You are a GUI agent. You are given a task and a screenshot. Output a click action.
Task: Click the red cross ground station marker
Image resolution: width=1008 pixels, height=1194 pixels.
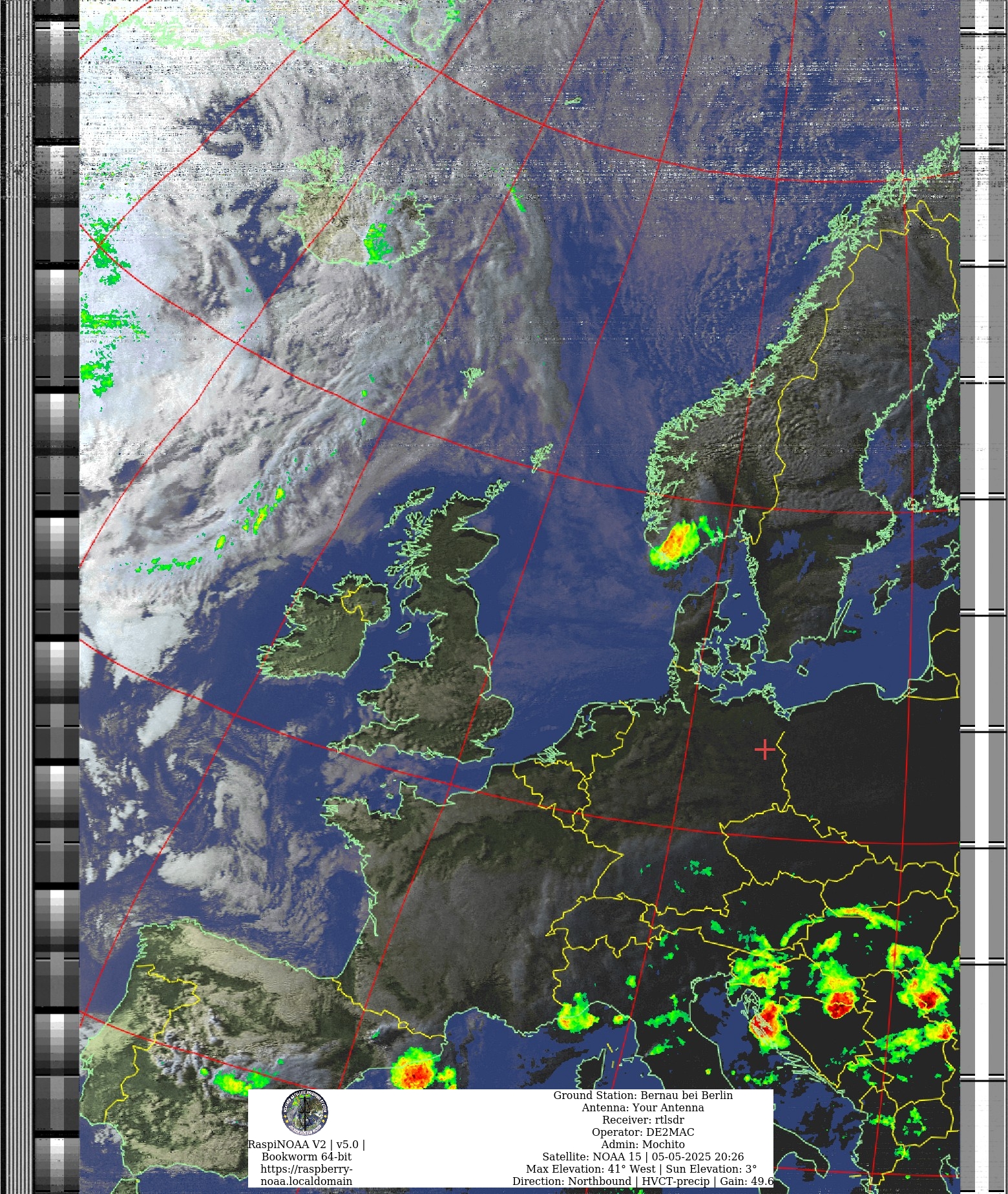pos(764,749)
